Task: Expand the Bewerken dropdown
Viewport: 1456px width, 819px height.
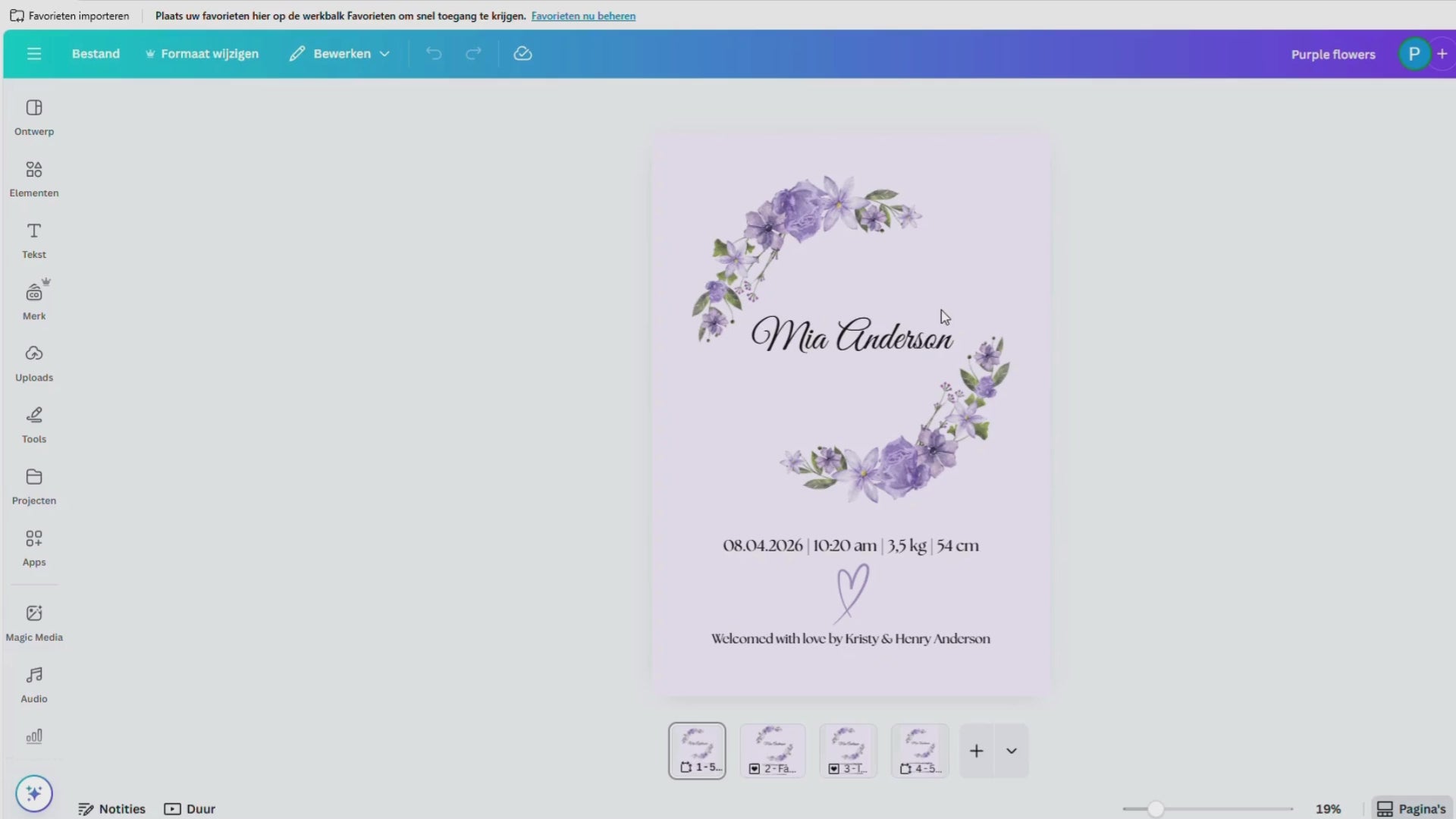Action: (x=340, y=54)
